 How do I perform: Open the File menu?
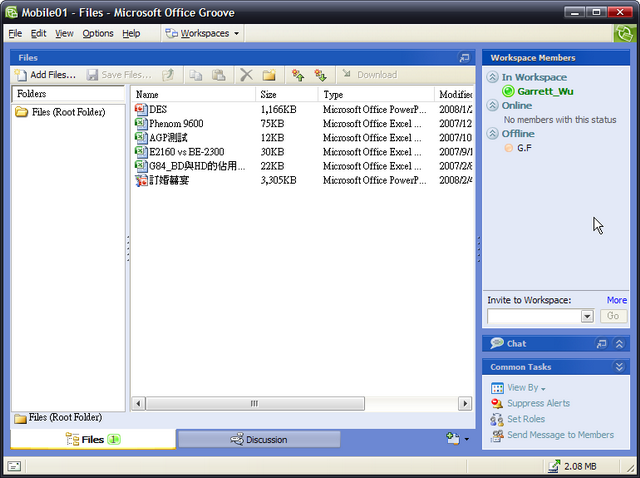tap(15, 33)
